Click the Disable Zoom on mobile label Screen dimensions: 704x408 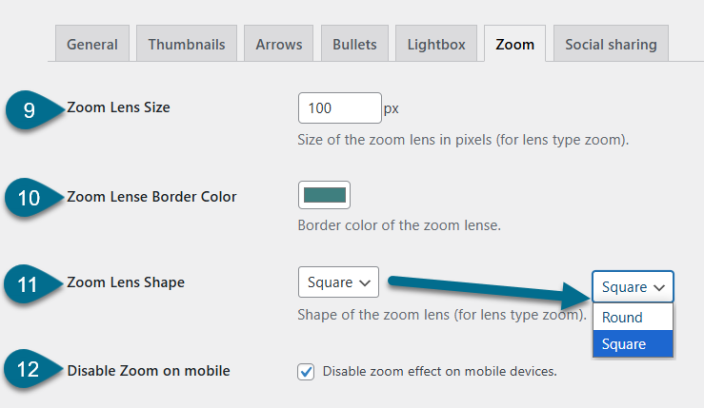tap(149, 371)
